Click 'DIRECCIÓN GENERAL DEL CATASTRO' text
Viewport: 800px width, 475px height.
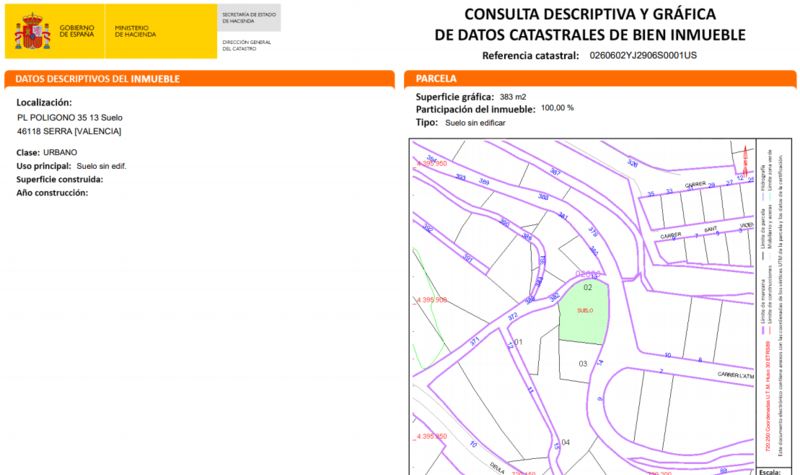[x=246, y=45]
